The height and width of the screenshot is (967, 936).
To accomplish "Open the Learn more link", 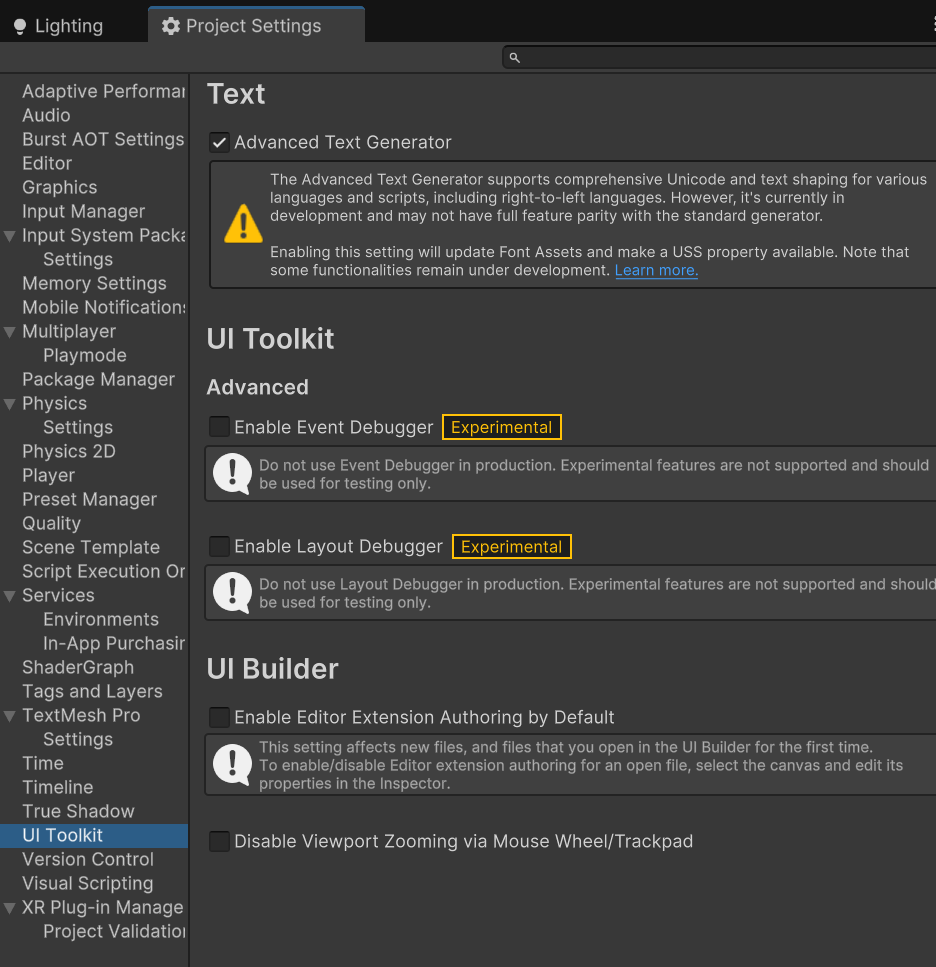I will (x=656, y=270).
